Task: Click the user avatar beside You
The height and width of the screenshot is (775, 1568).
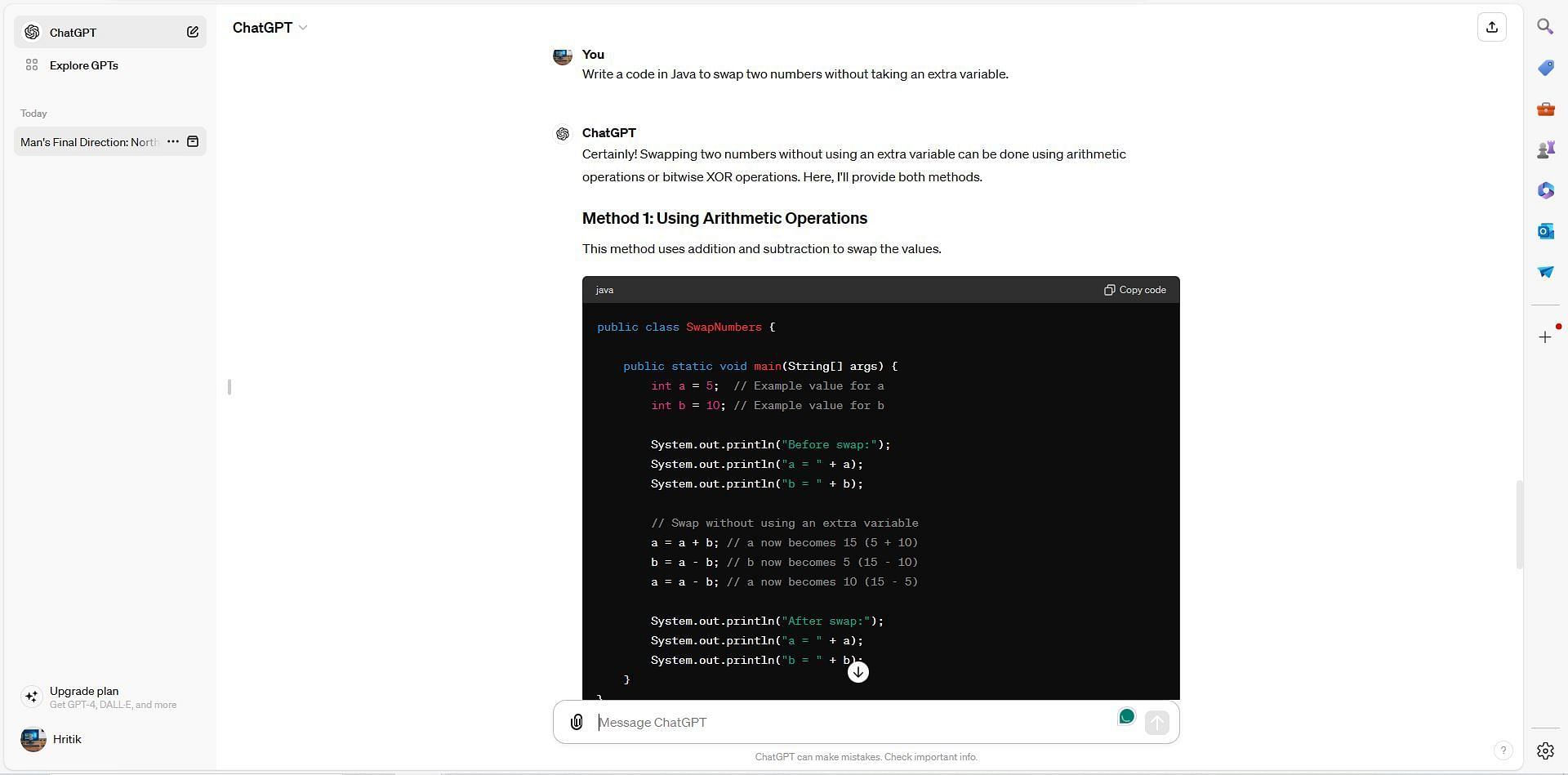Action: [x=563, y=56]
